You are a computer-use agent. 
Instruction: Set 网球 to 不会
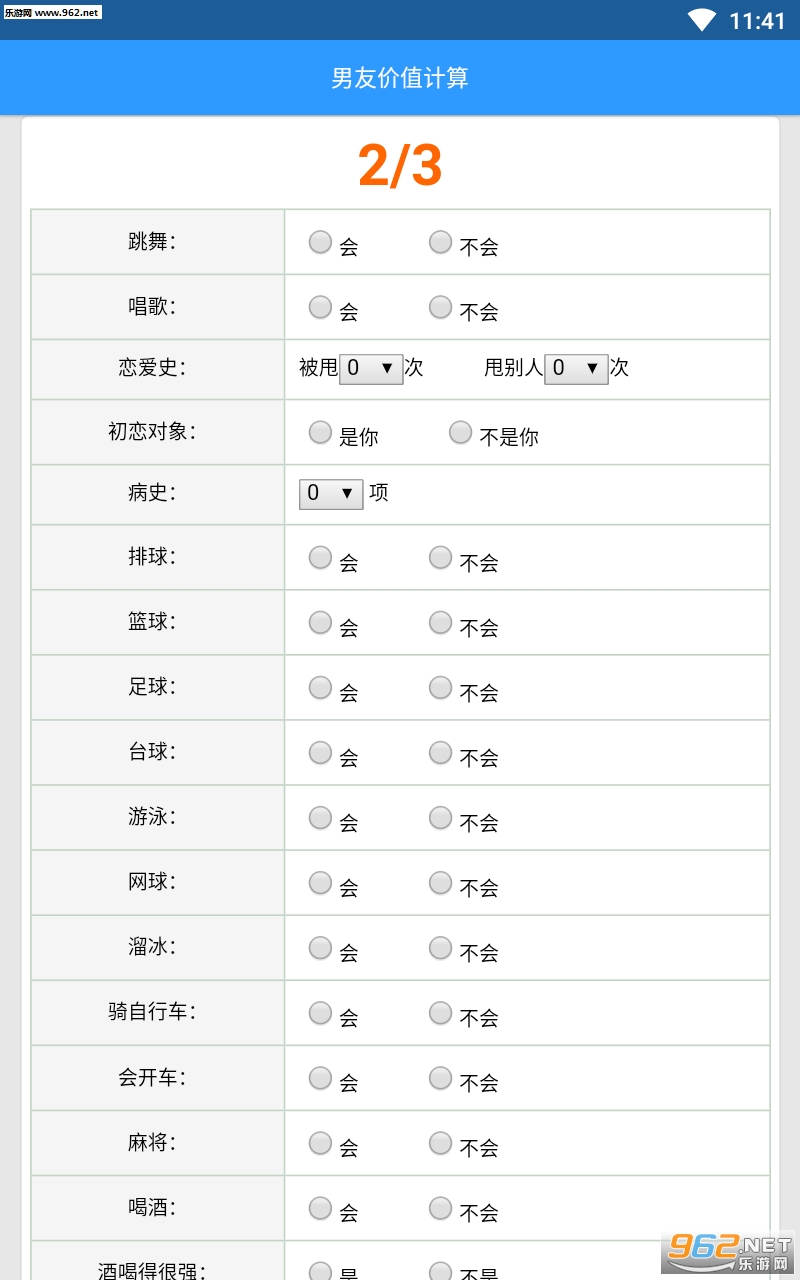[440, 882]
